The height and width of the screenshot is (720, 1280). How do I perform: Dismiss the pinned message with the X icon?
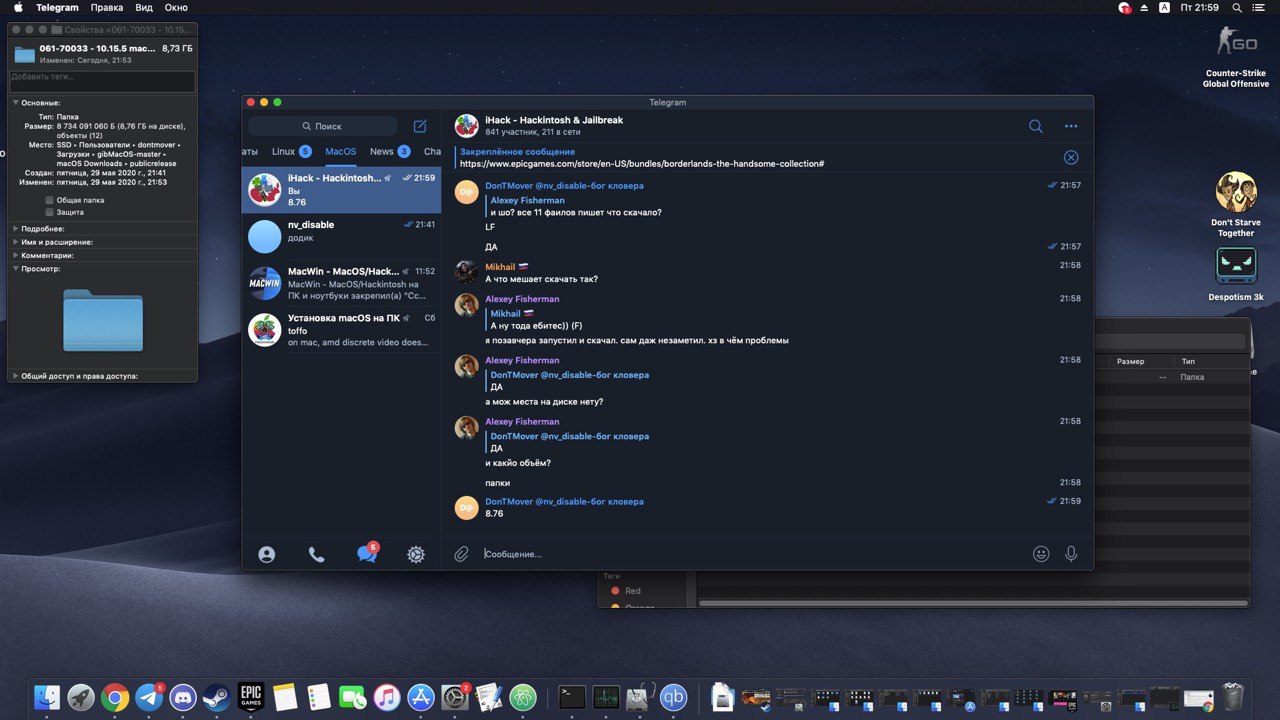tap(1071, 157)
